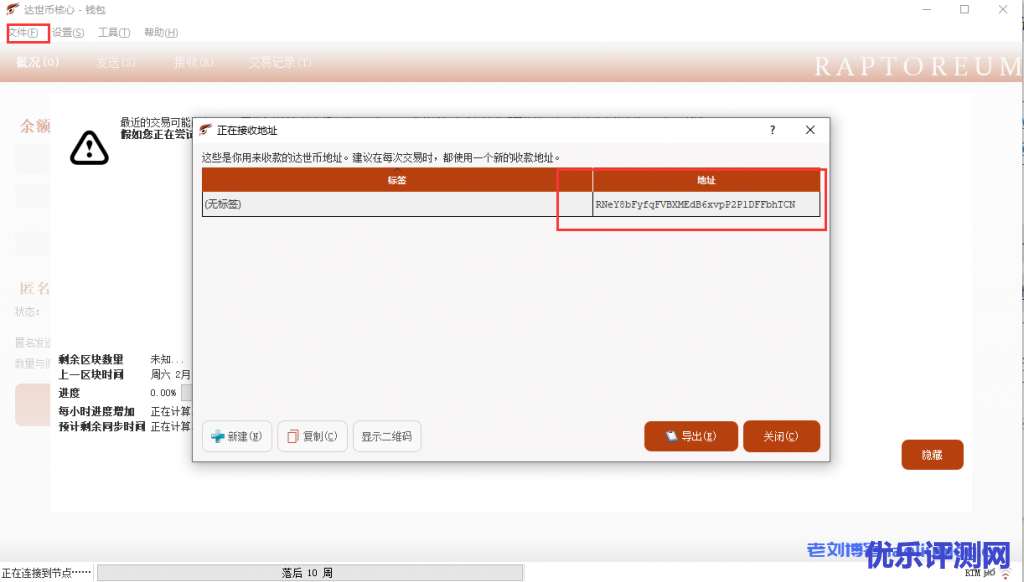
Task: Click the dialog help question mark
Action: (x=773, y=130)
